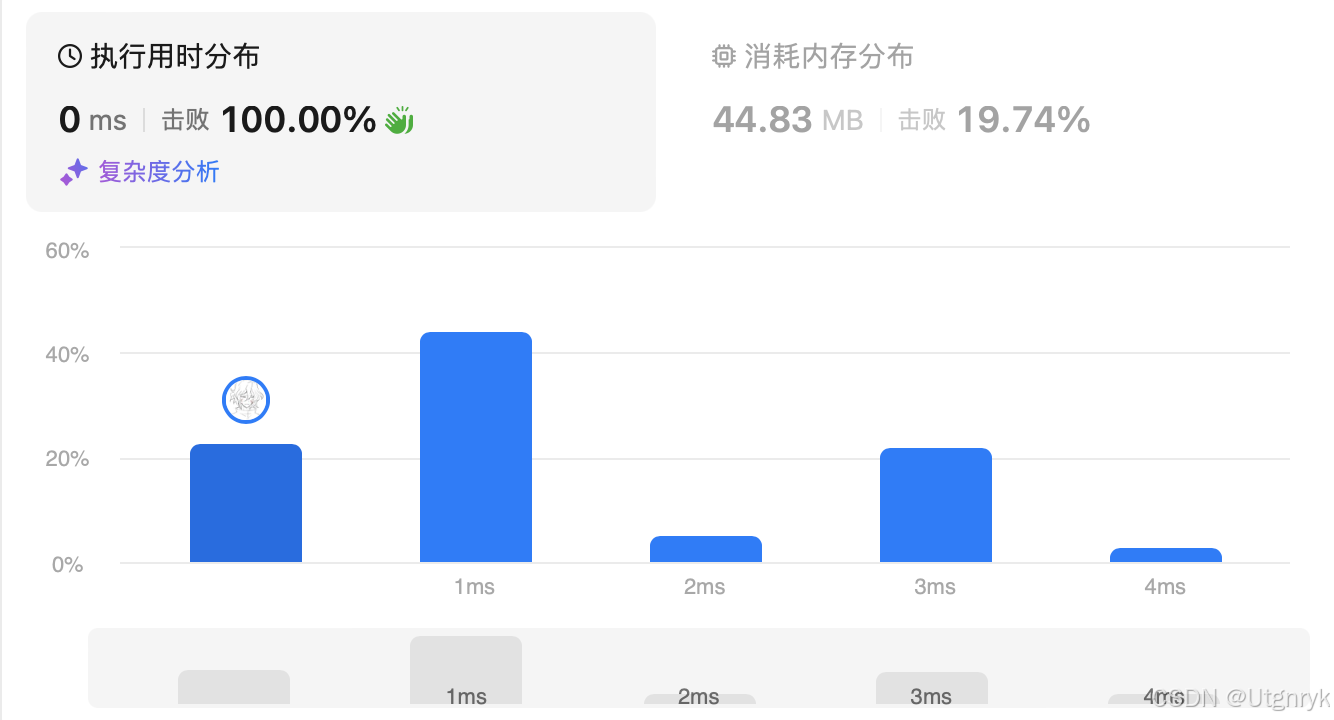Click the 44.83 MB memory value
The image size is (1334, 720).
788,120
